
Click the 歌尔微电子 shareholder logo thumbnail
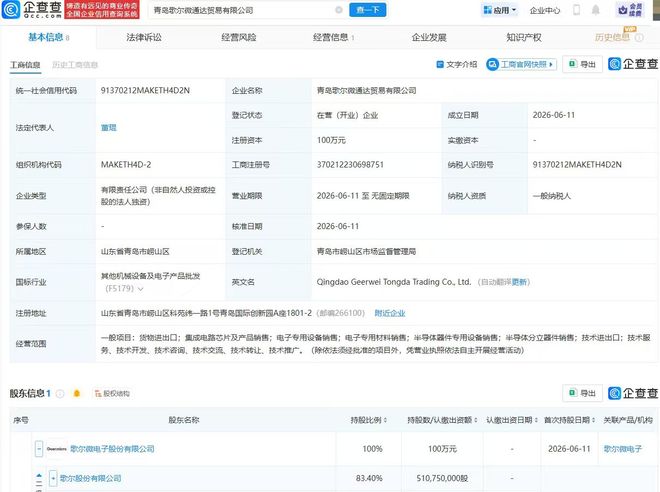point(56,449)
